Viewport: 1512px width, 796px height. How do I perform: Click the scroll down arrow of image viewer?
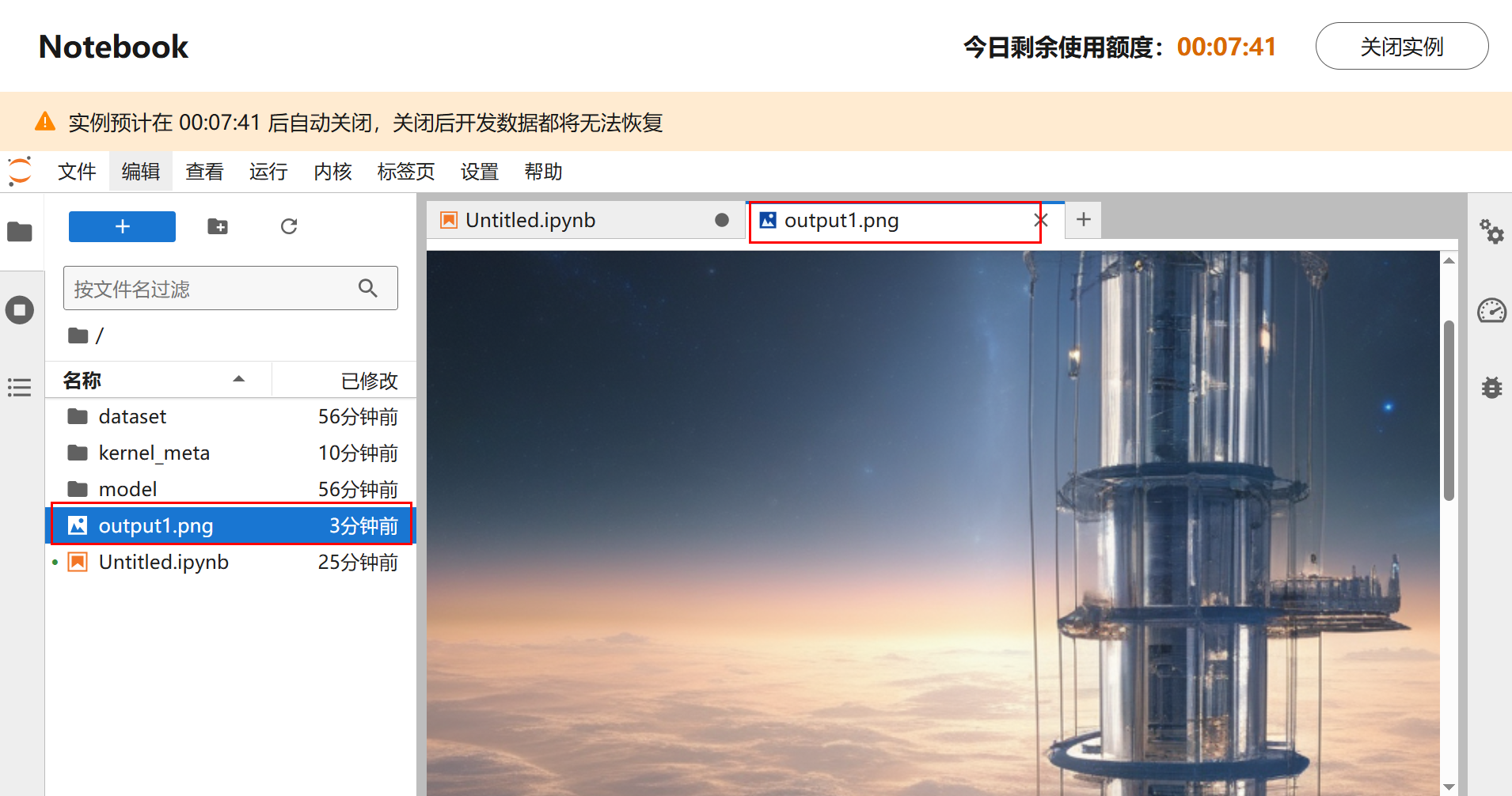1449,787
